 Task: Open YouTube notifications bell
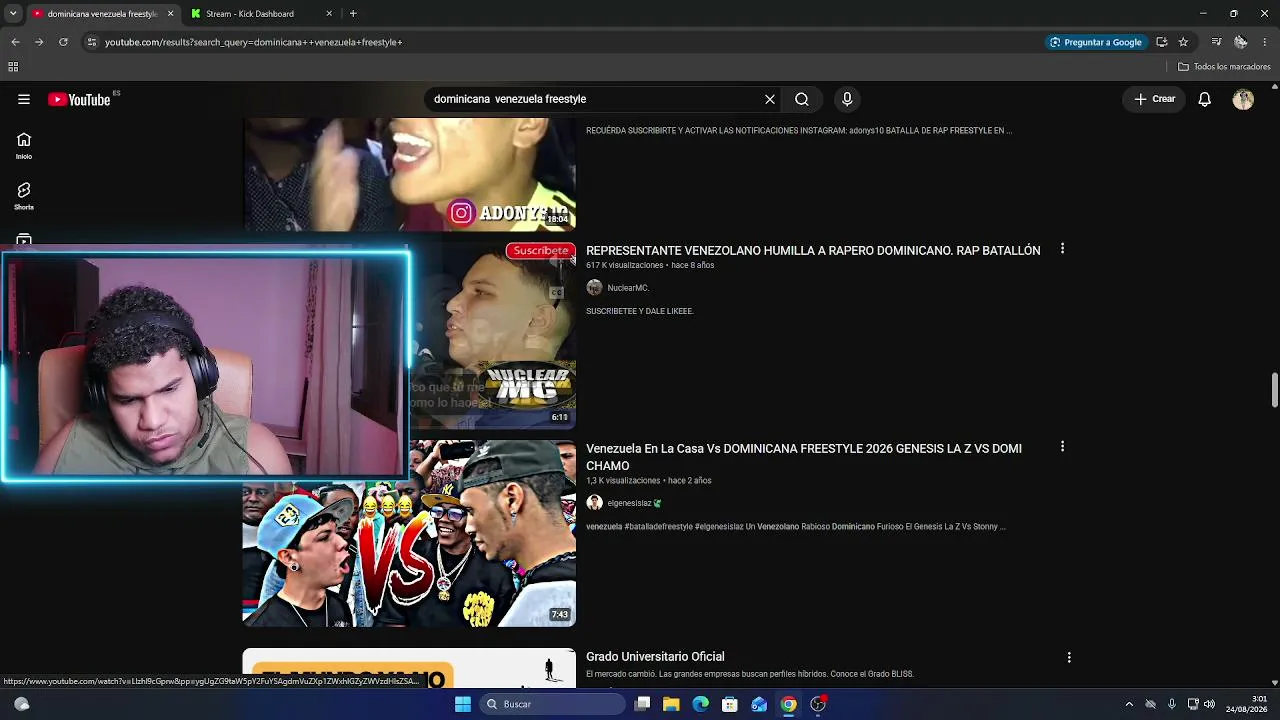[1205, 99]
